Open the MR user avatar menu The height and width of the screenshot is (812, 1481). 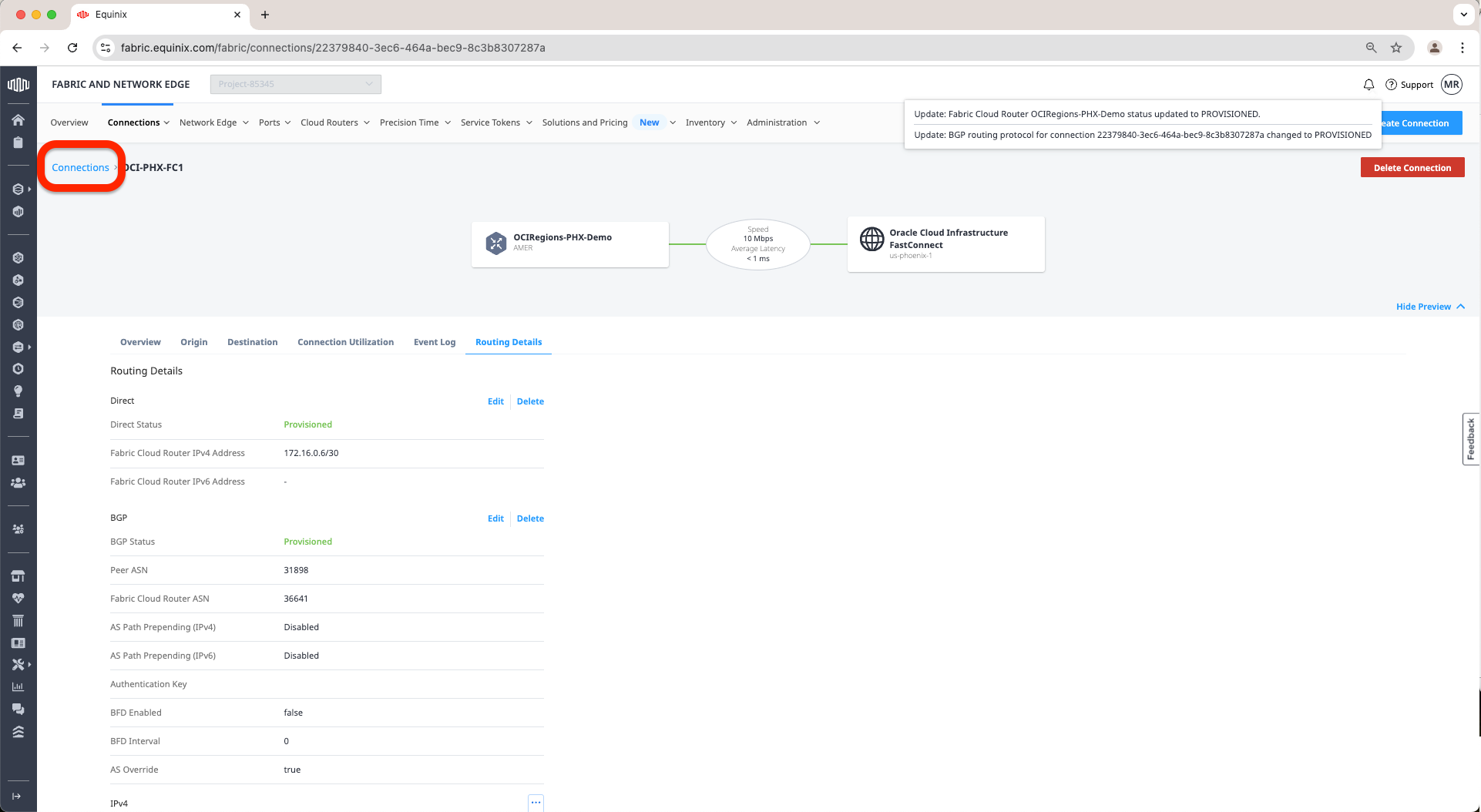click(1452, 85)
